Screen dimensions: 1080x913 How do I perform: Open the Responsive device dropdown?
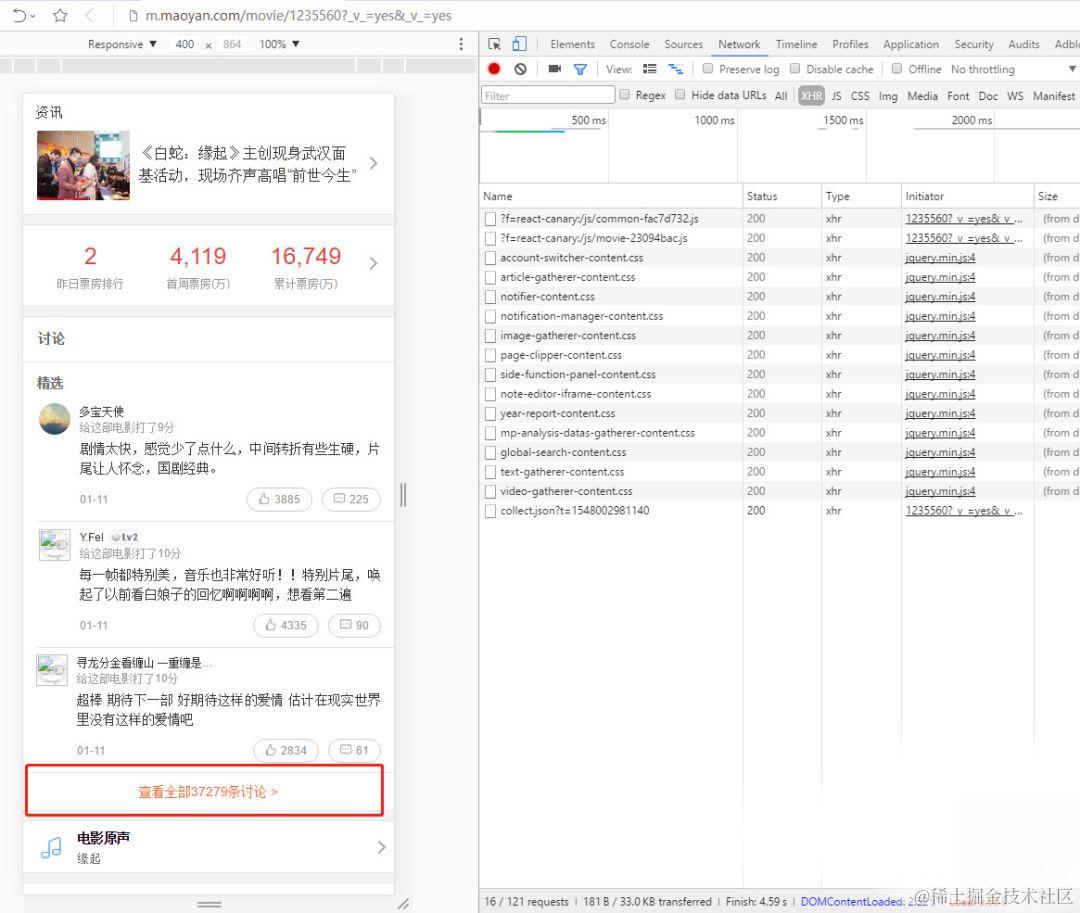pyautogui.click(x=122, y=44)
